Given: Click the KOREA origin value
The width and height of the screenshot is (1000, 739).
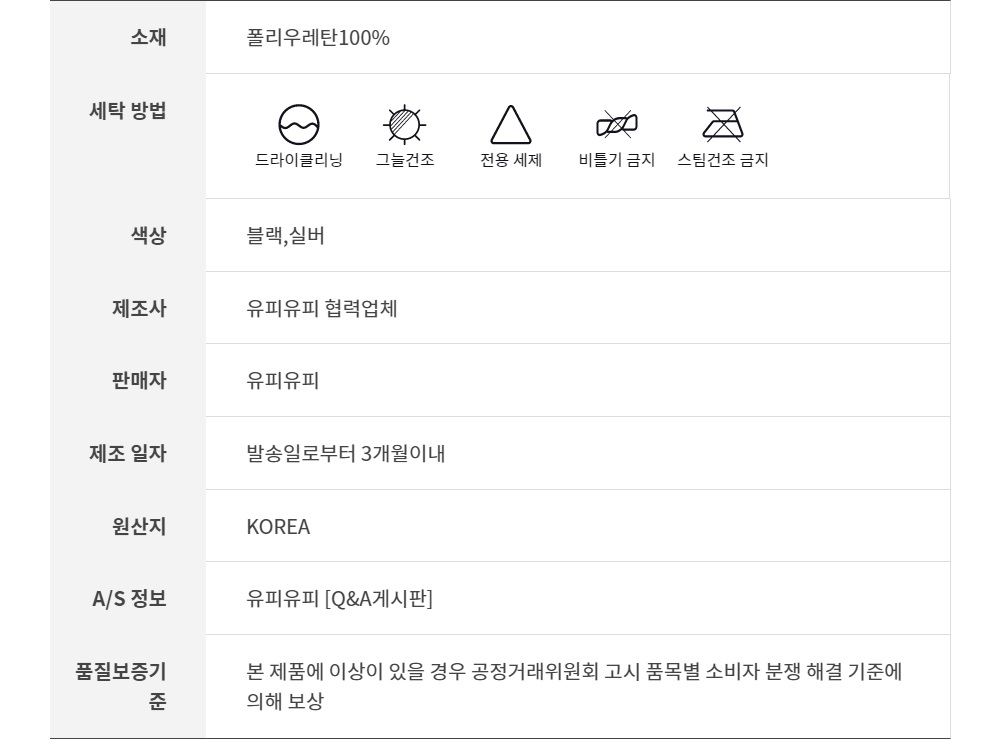Looking at the screenshot, I should [278, 526].
